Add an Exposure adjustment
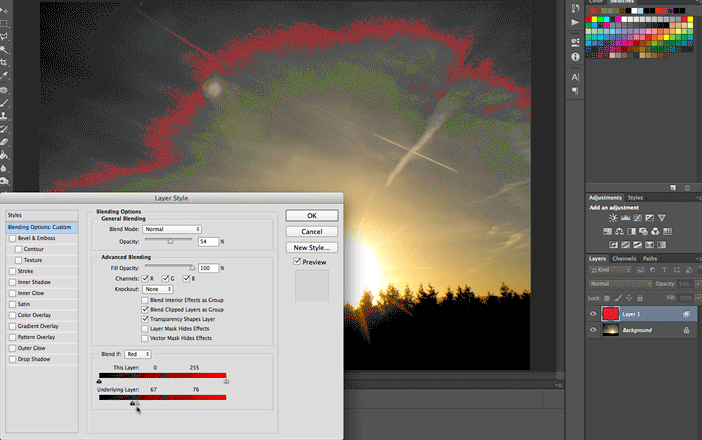The width and height of the screenshot is (702, 440). (x=650, y=218)
